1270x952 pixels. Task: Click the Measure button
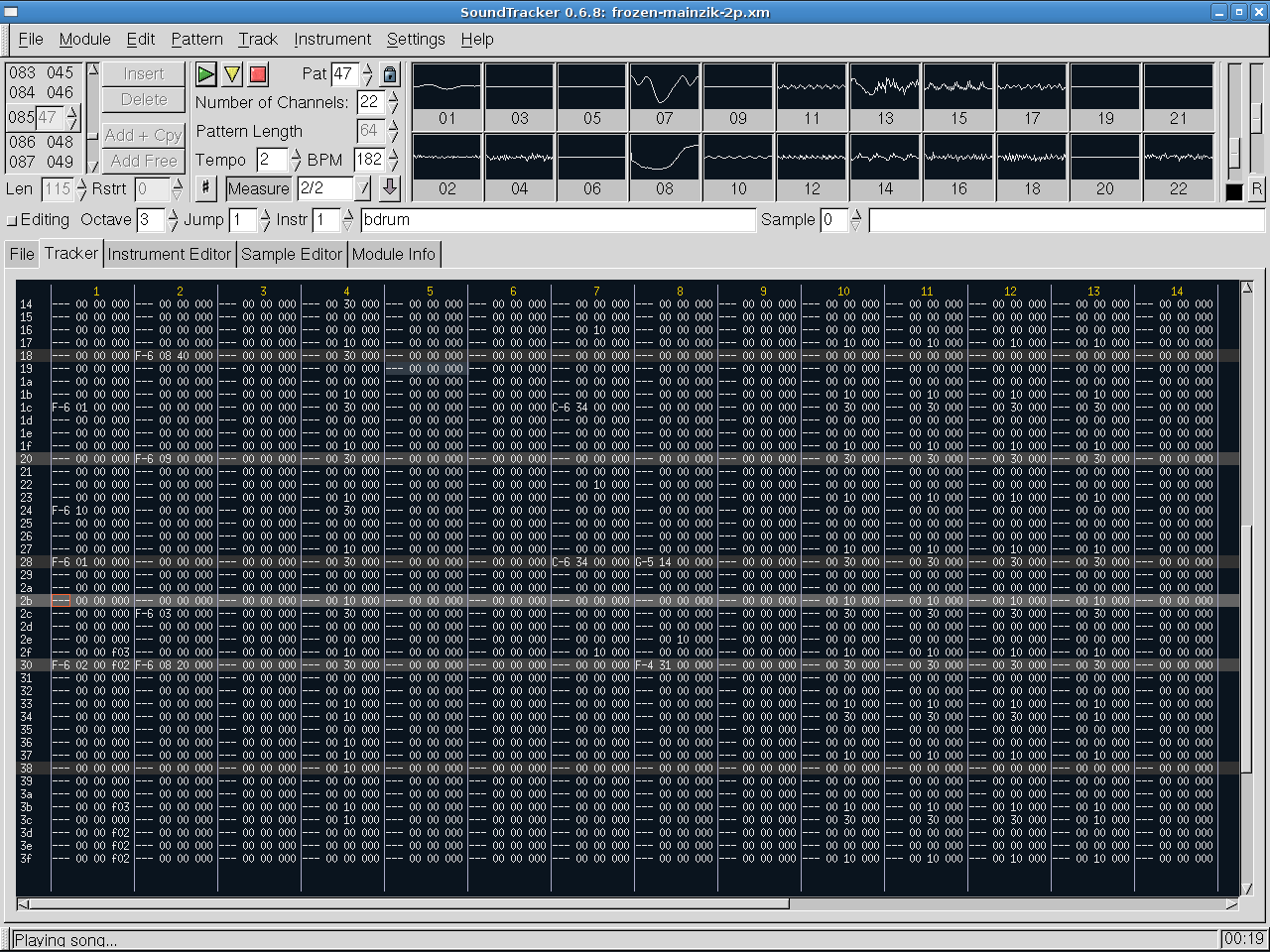[x=258, y=188]
